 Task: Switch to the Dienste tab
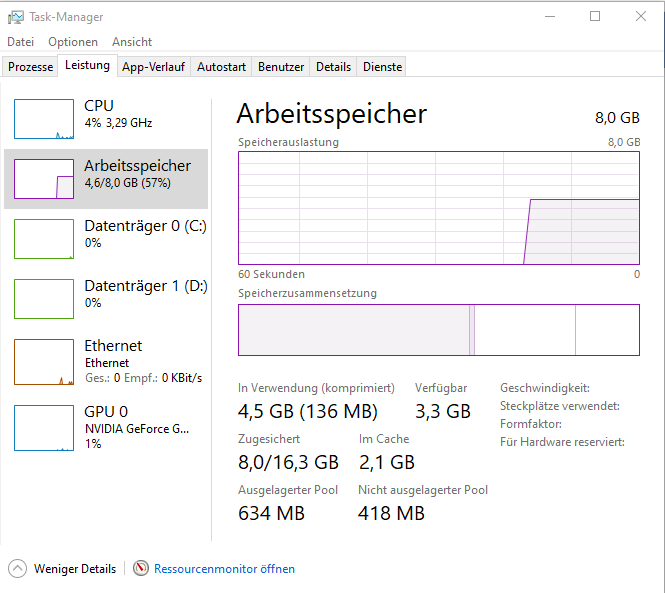tap(382, 67)
